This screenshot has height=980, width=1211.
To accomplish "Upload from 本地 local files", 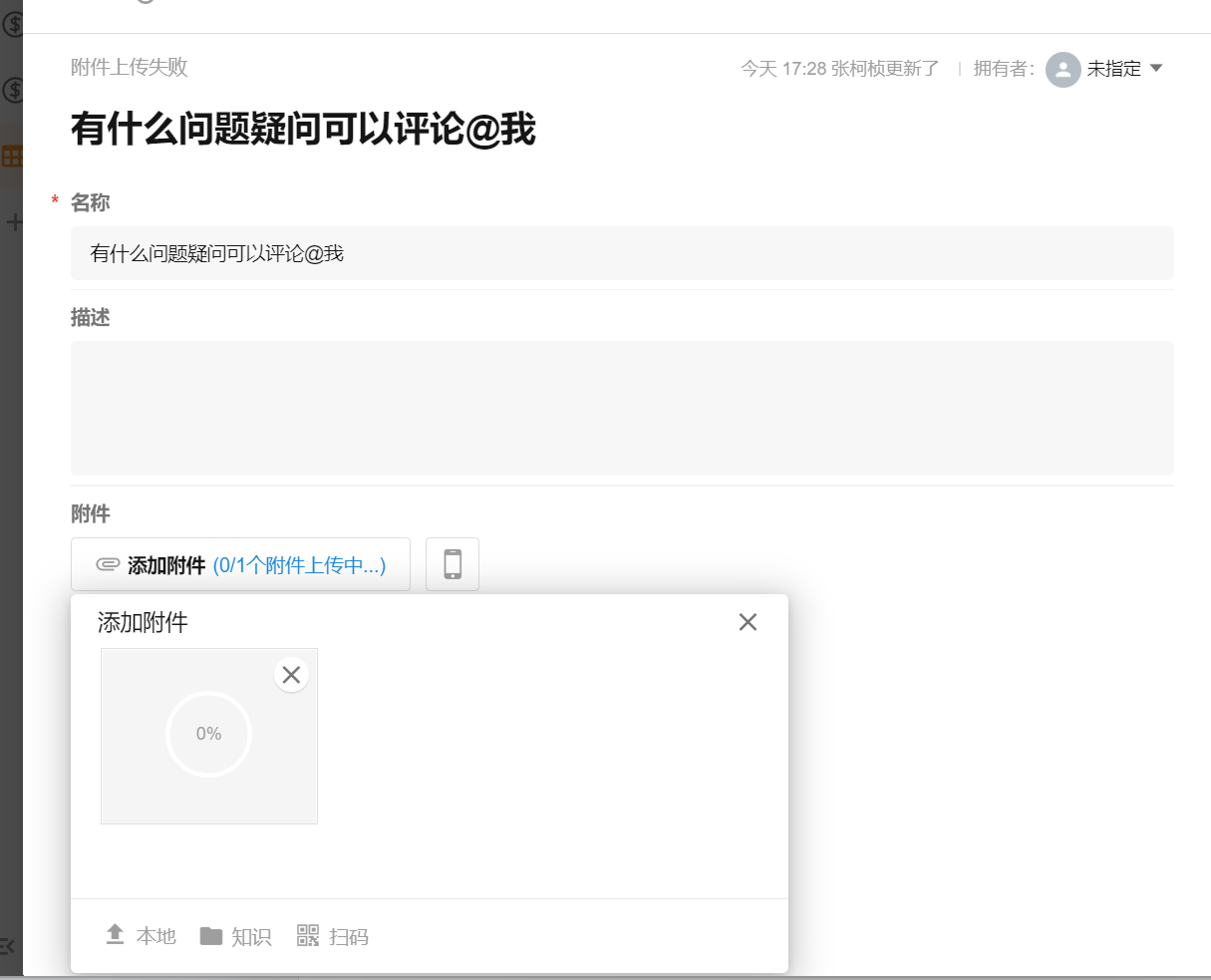I will [x=141, y=935].
